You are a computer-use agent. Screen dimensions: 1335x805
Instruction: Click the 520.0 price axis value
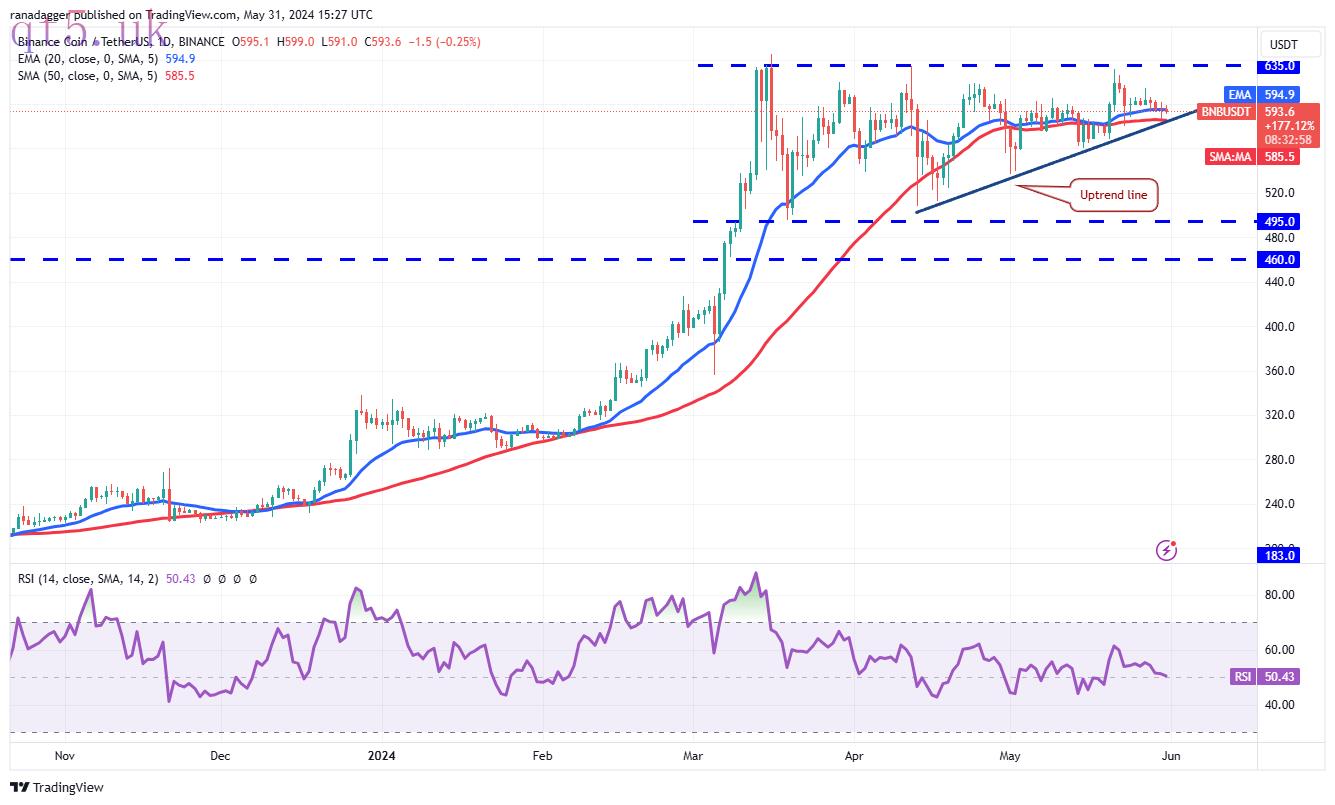tap(1282, 193)
